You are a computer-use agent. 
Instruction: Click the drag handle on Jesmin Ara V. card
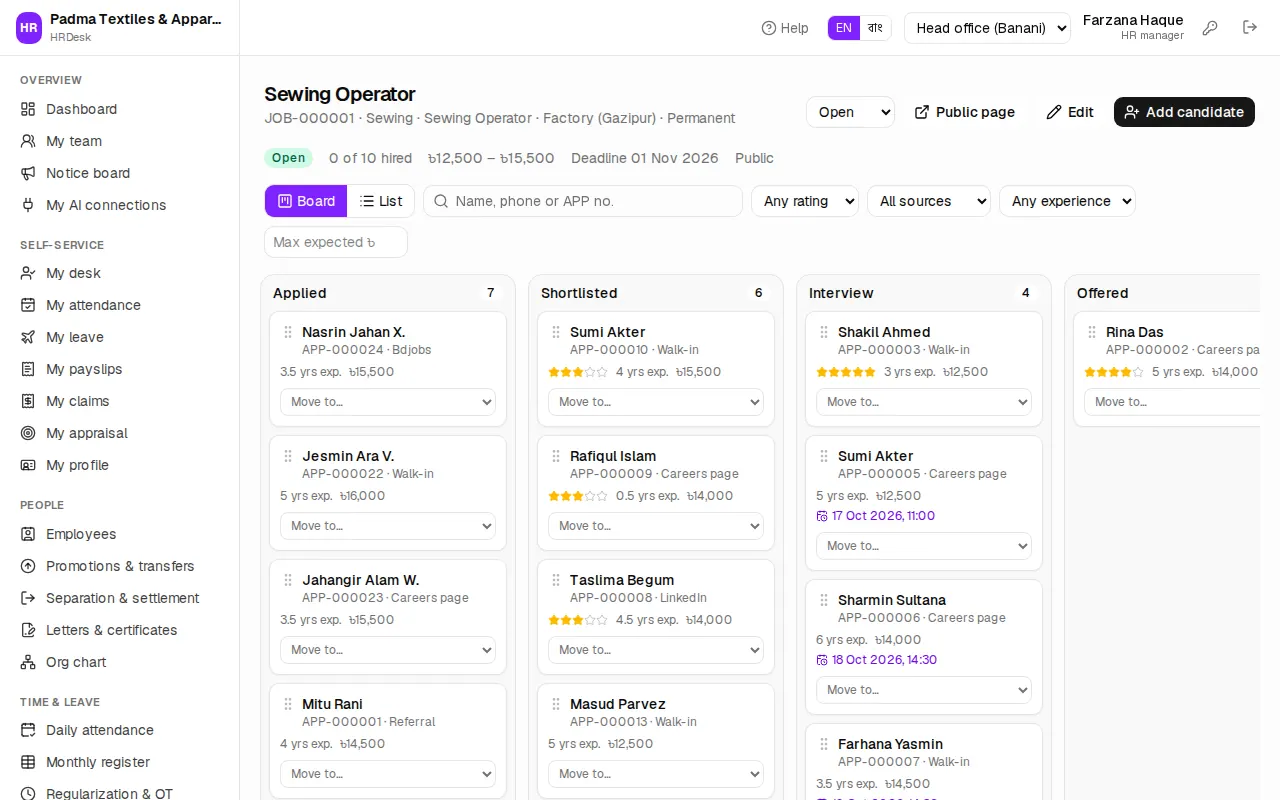[288, 456]
